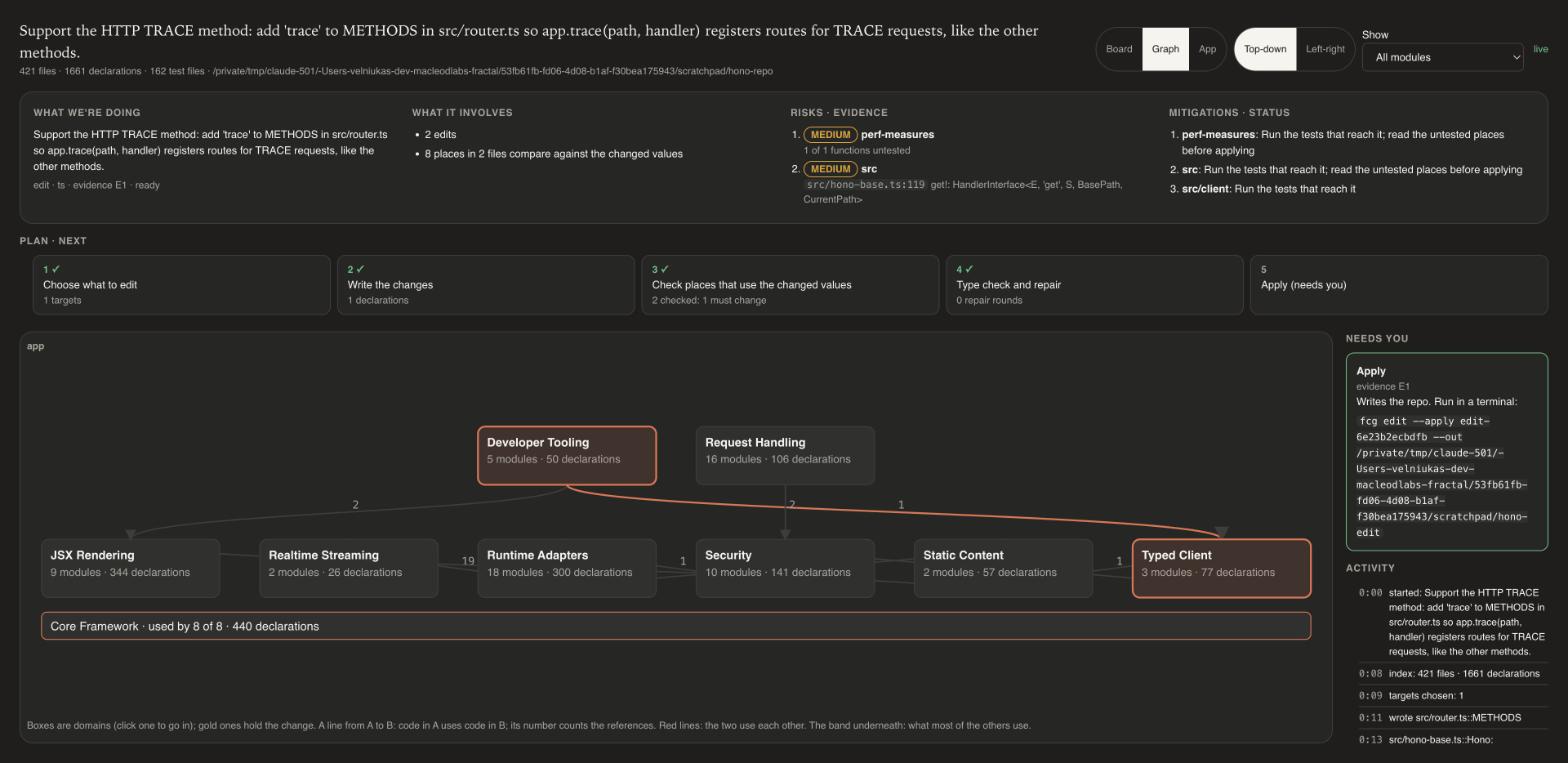This screenshot has width=1568, height=763.
Task: Open plan step 1 Choose what to edit
Action: point(181,285)
